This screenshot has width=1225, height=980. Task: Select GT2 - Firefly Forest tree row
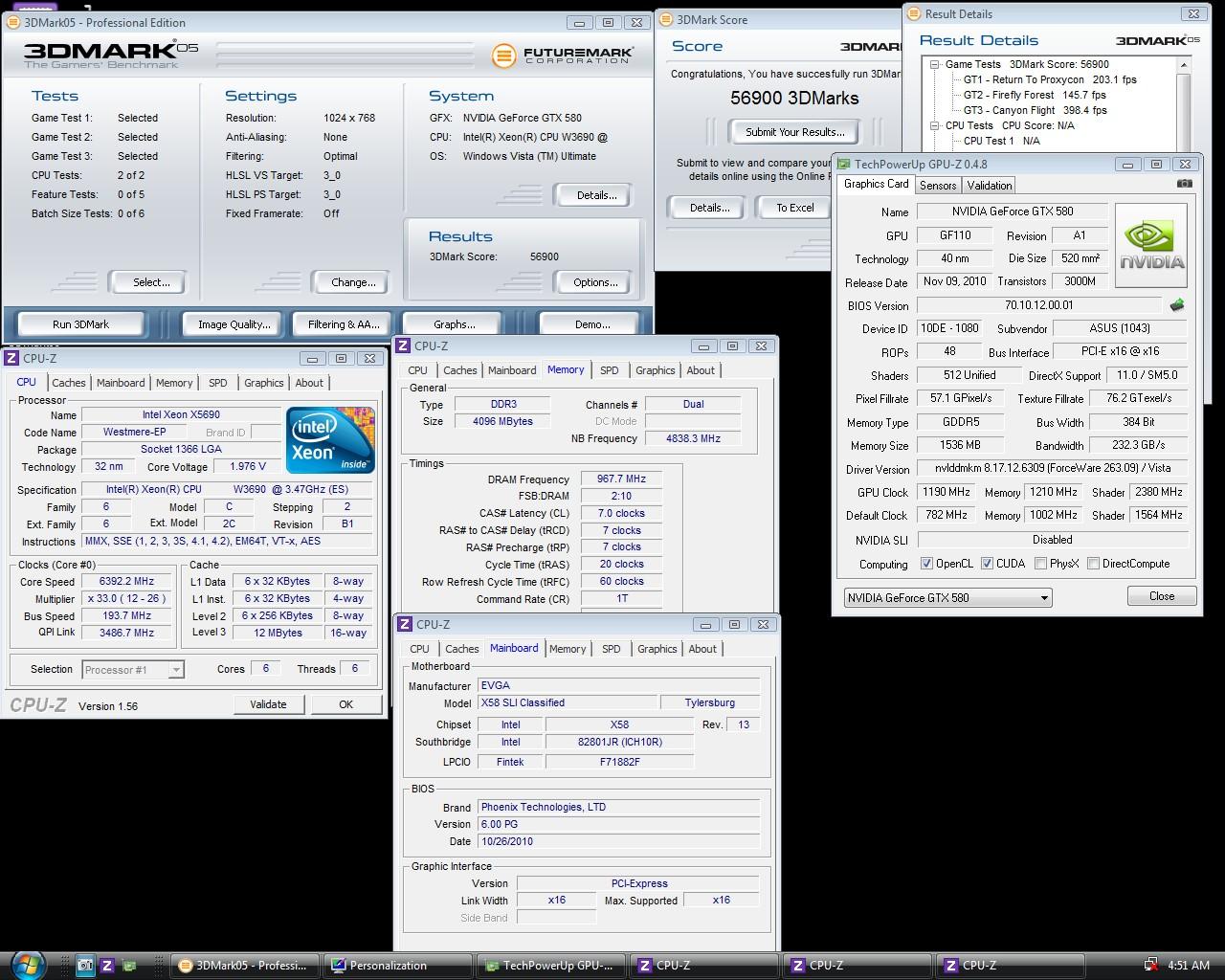tap(1035, 95)
